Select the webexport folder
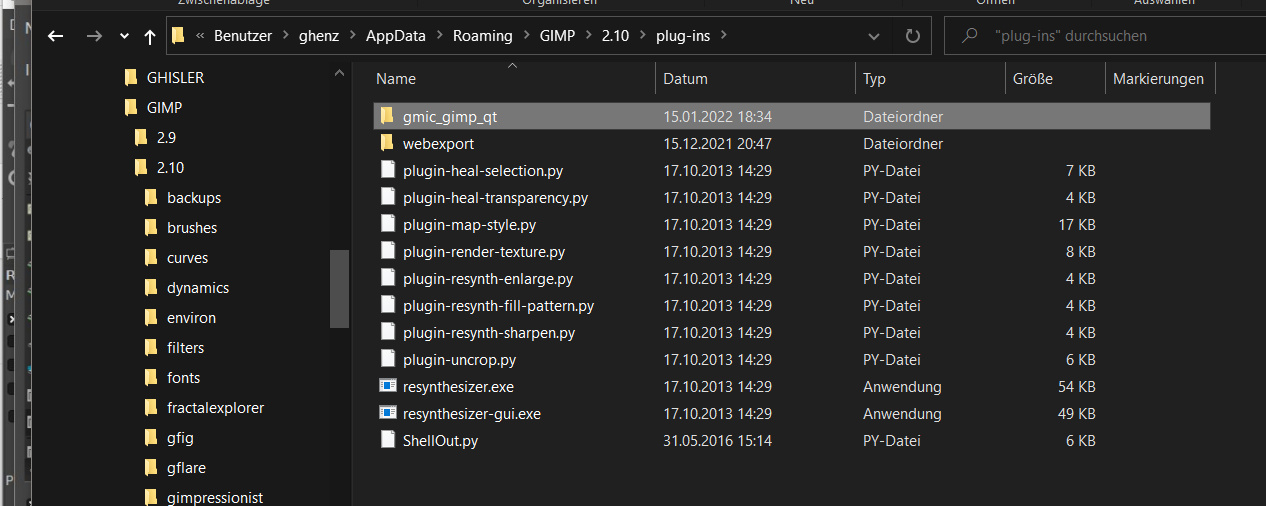The width and height of the screenshot is (1266, 506). point(438,144)
